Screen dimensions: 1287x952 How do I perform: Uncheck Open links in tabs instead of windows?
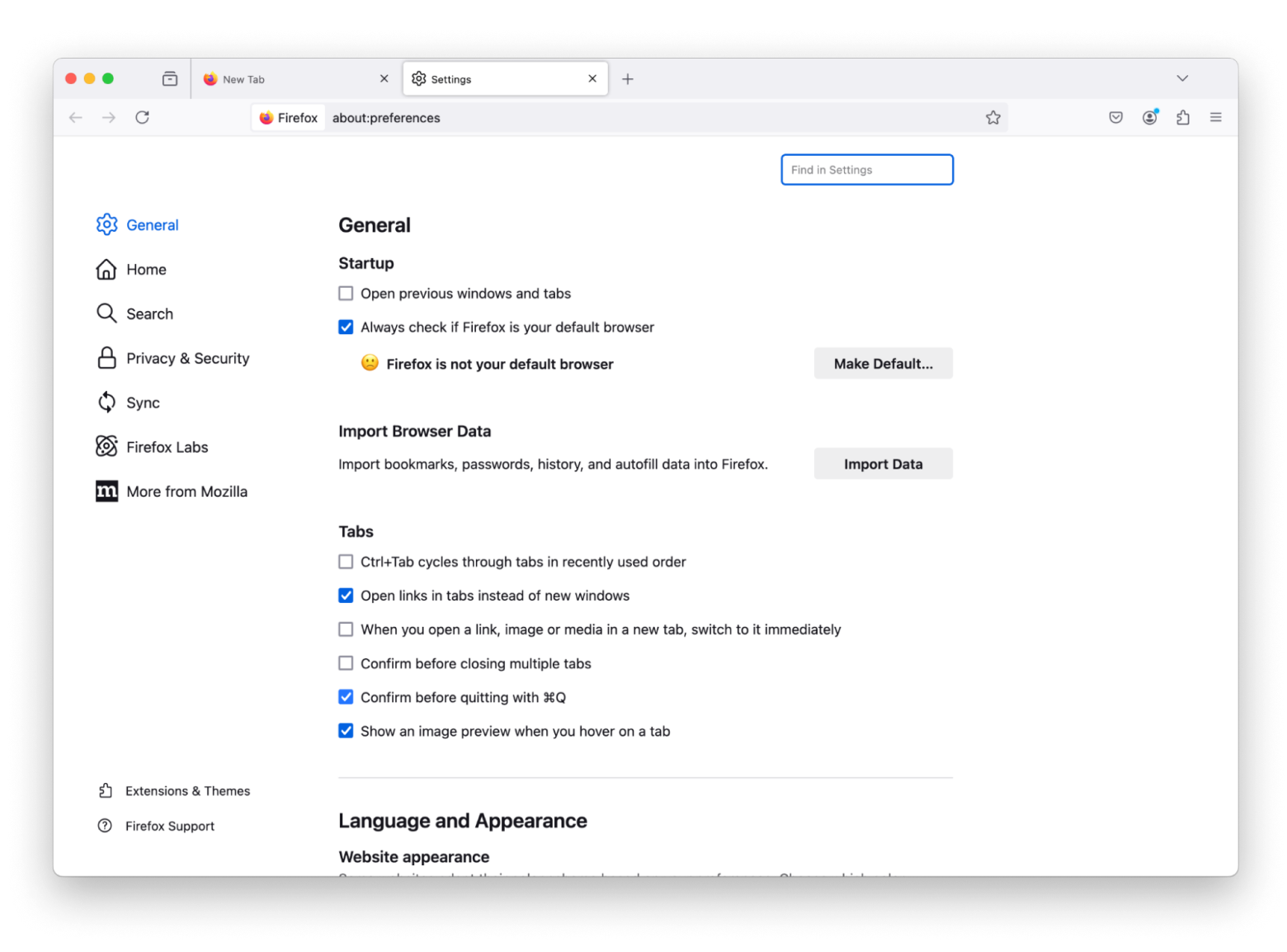point(346,596)
